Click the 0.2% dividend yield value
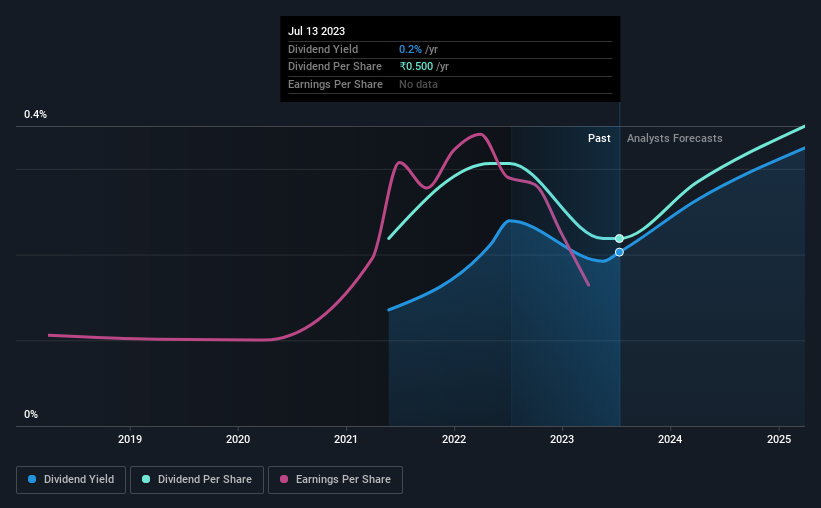This screenshot has width=821, height=508. pyautogui.click(x=410, y=49)
